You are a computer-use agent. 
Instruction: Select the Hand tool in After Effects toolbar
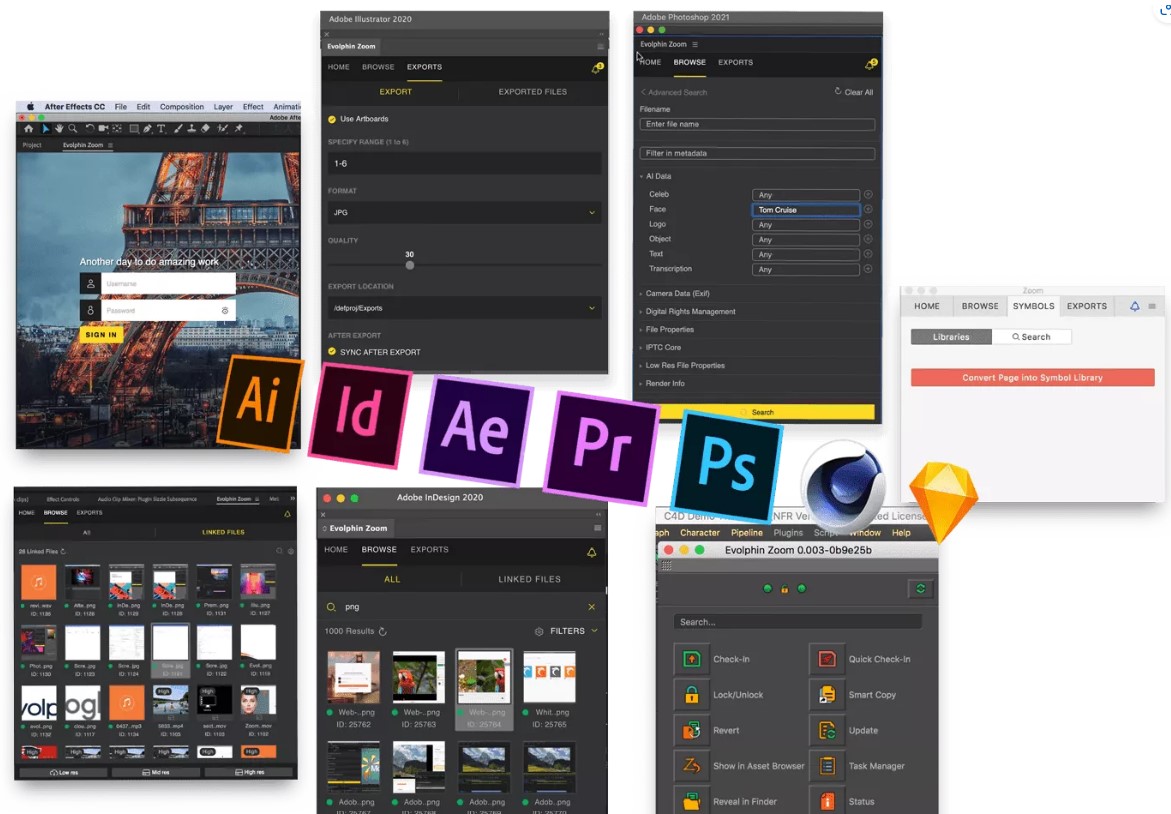[59, 128]
